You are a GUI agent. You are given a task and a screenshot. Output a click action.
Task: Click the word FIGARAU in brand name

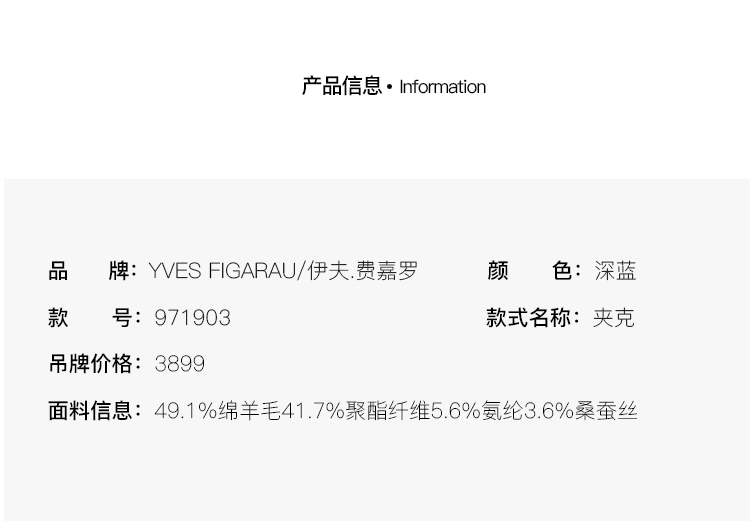[x=252, y=271]
